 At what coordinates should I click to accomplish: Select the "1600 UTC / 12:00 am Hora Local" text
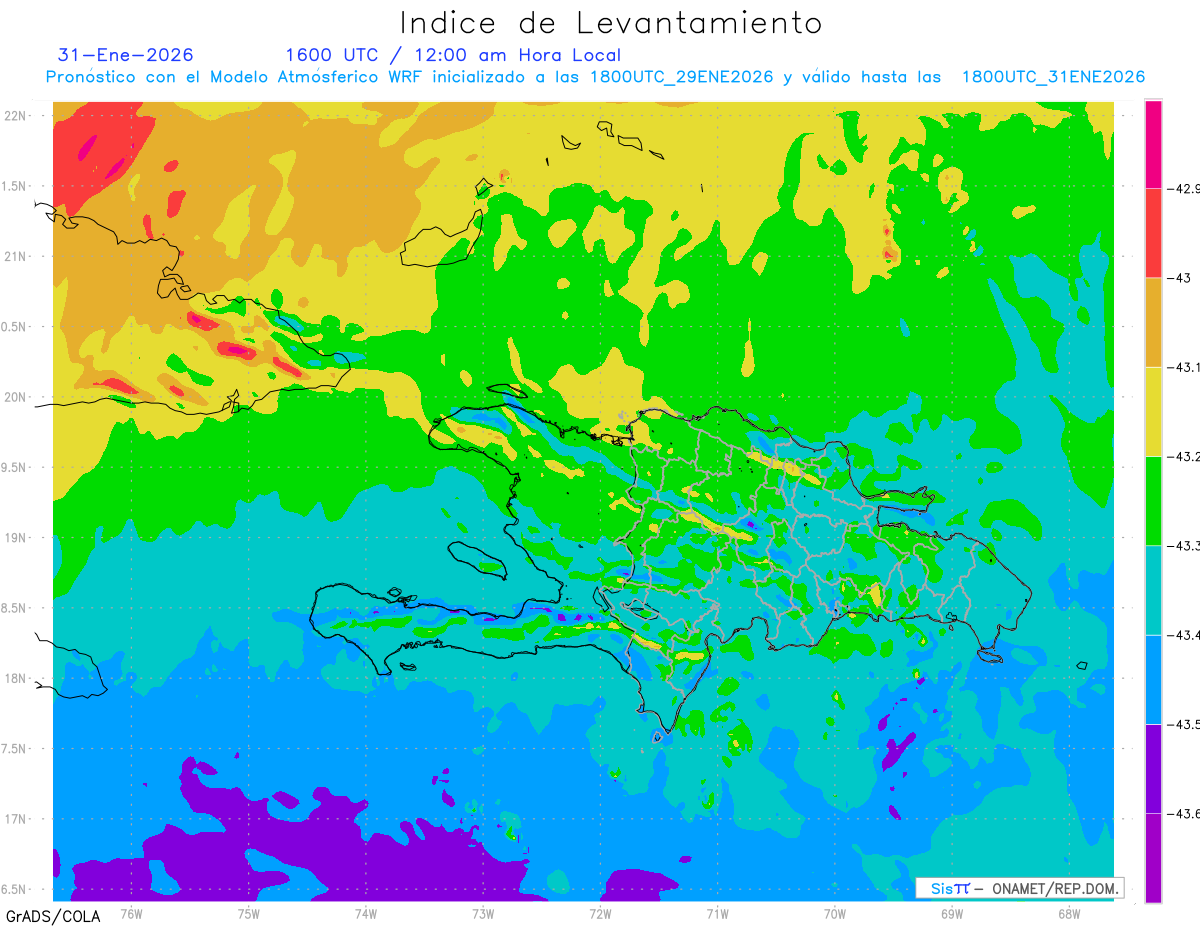(453, 55)
